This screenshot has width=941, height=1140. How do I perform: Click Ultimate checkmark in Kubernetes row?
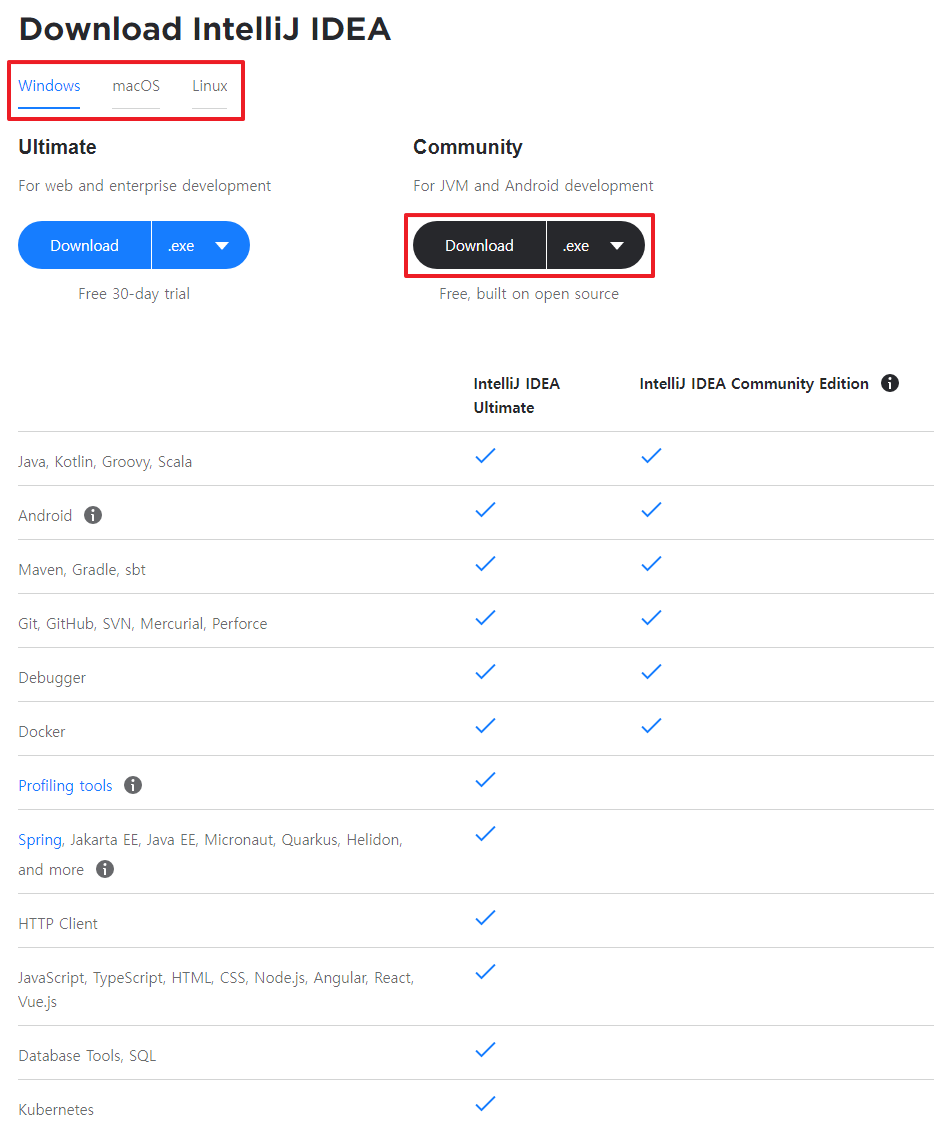point(485,1104)
